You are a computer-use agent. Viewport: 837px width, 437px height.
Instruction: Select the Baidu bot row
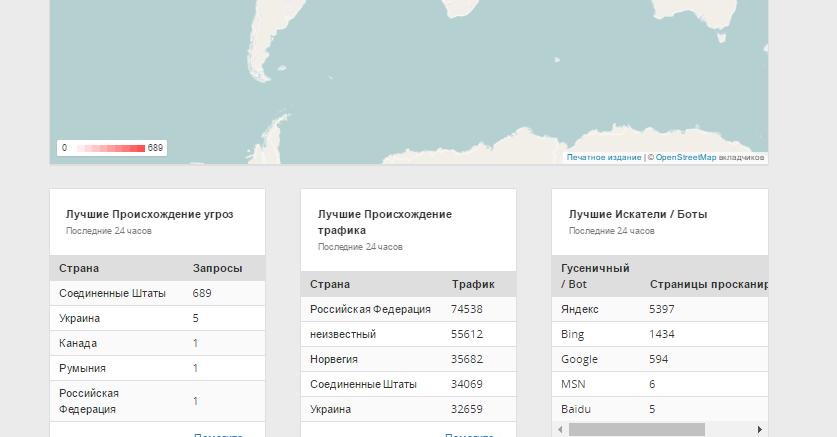pos(659,409)
